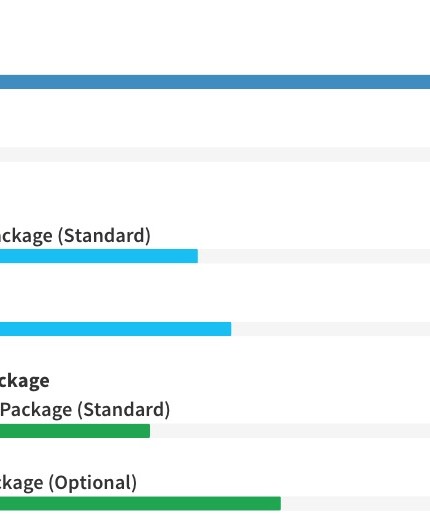Click the shorter light blue progress fill
The width and height of the screenshot is (430, 523).
(x=99, y=256)
